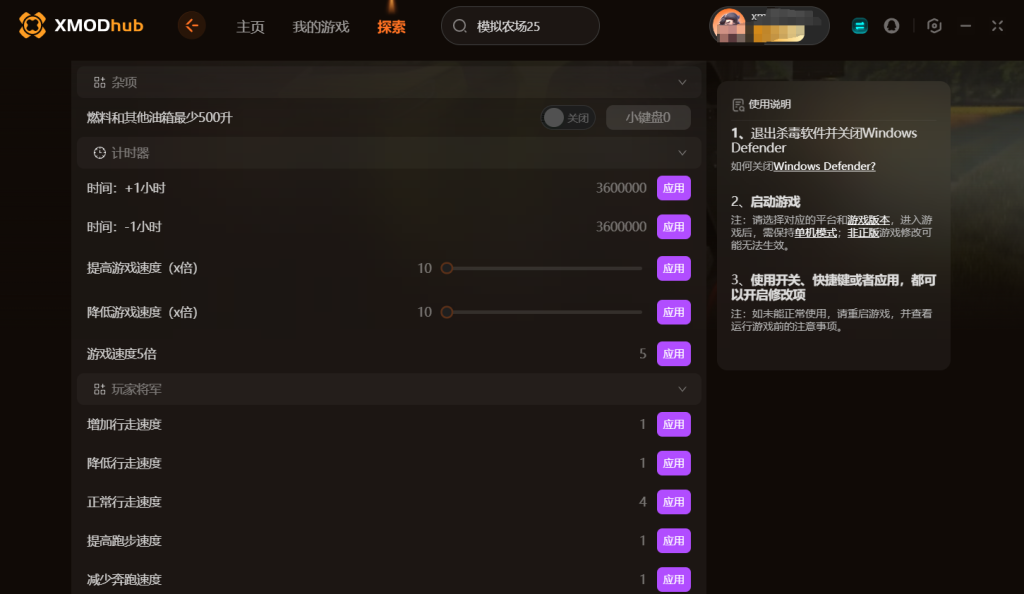
Task: Click the 提高游戏速度 slider handle
Action: (x=447, y=268)
